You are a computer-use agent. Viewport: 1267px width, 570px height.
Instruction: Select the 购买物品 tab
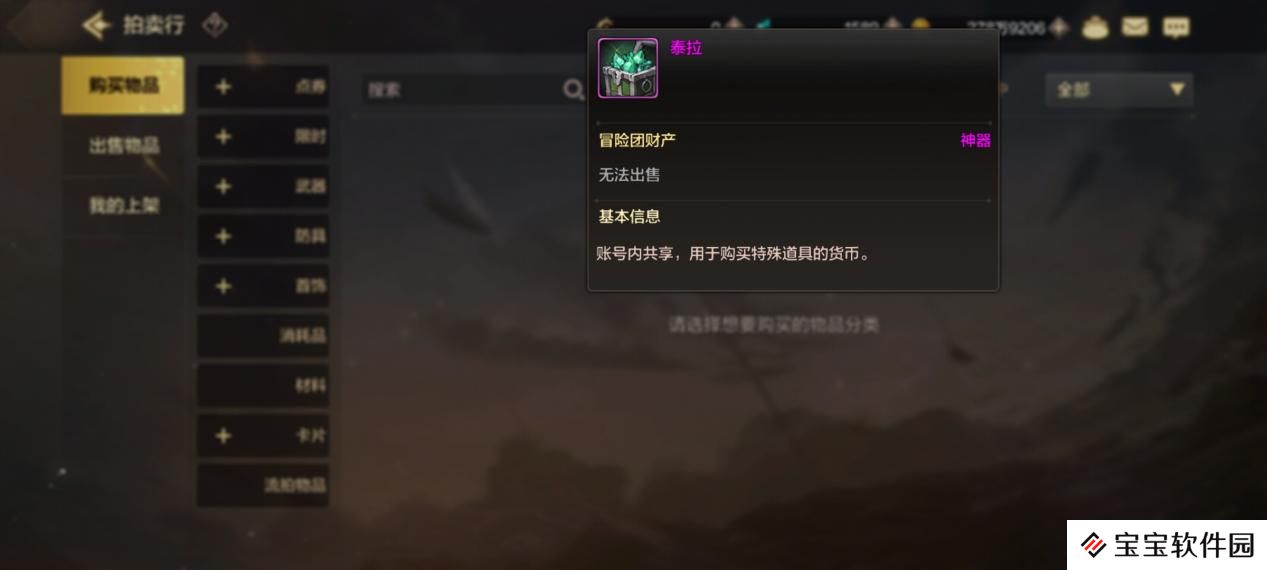click(x=123, y=85)
